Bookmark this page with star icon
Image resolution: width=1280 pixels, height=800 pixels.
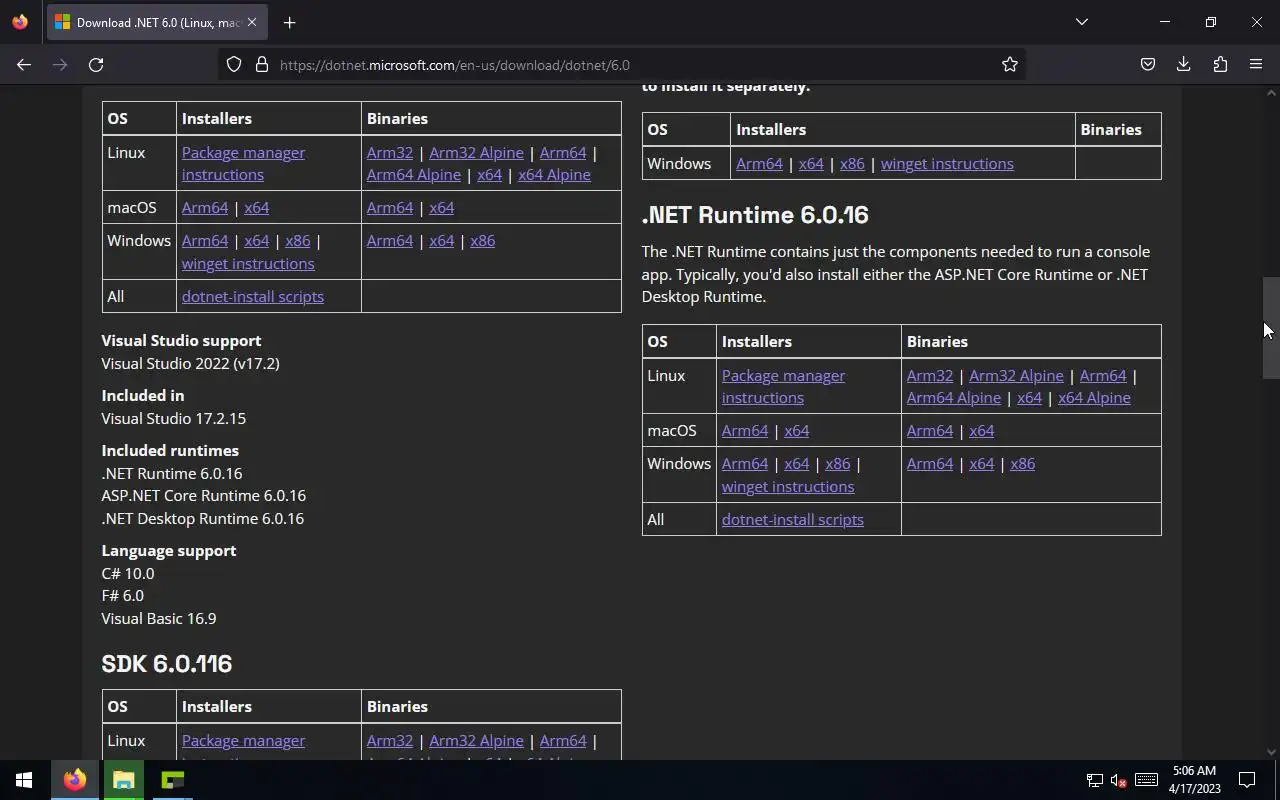click(x=1010, y=64)
